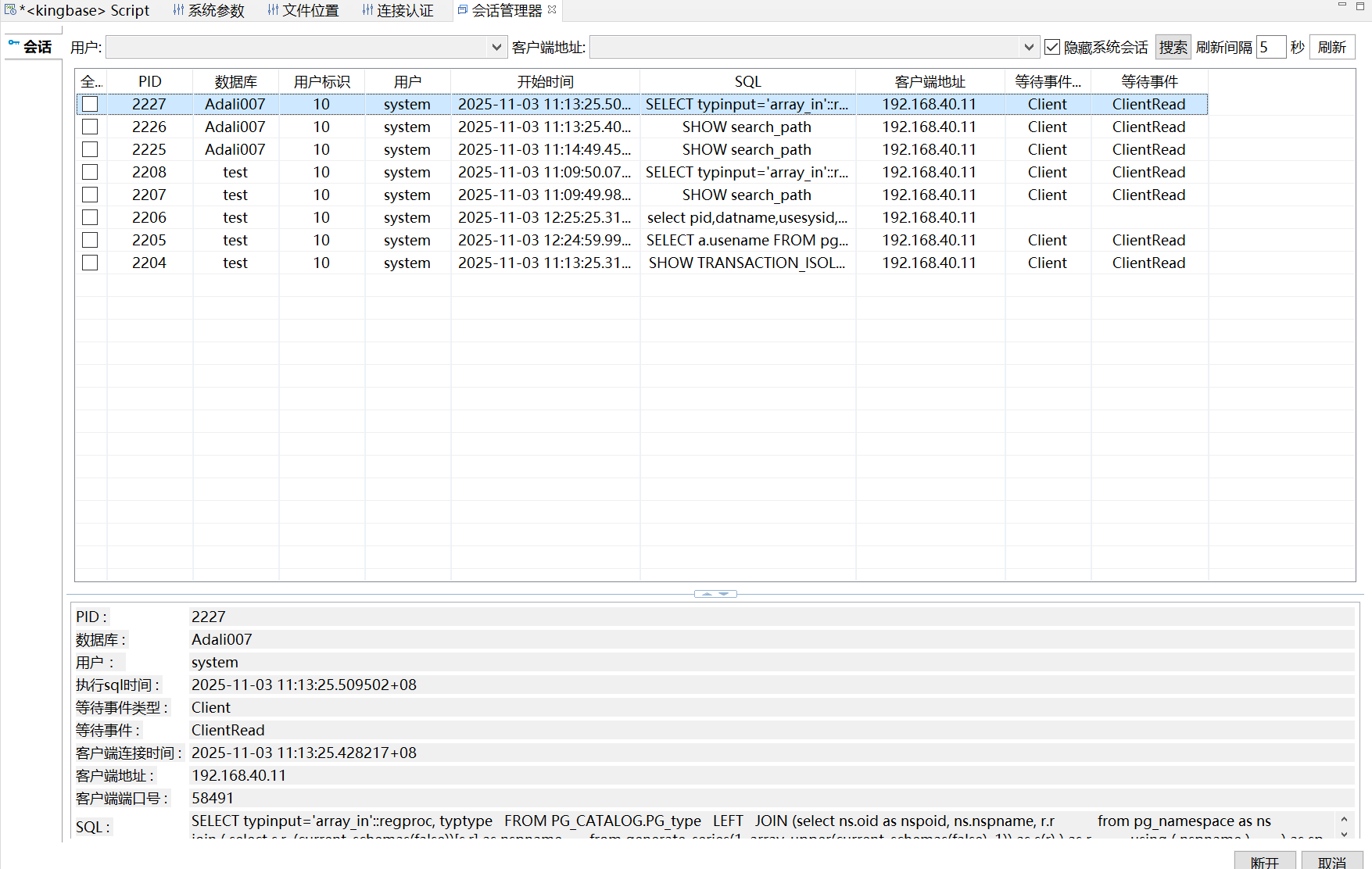Screen dimensions: 1372x869
Task: Click the 断开 button to disconnect session
Action: (x=1264, y=861)
